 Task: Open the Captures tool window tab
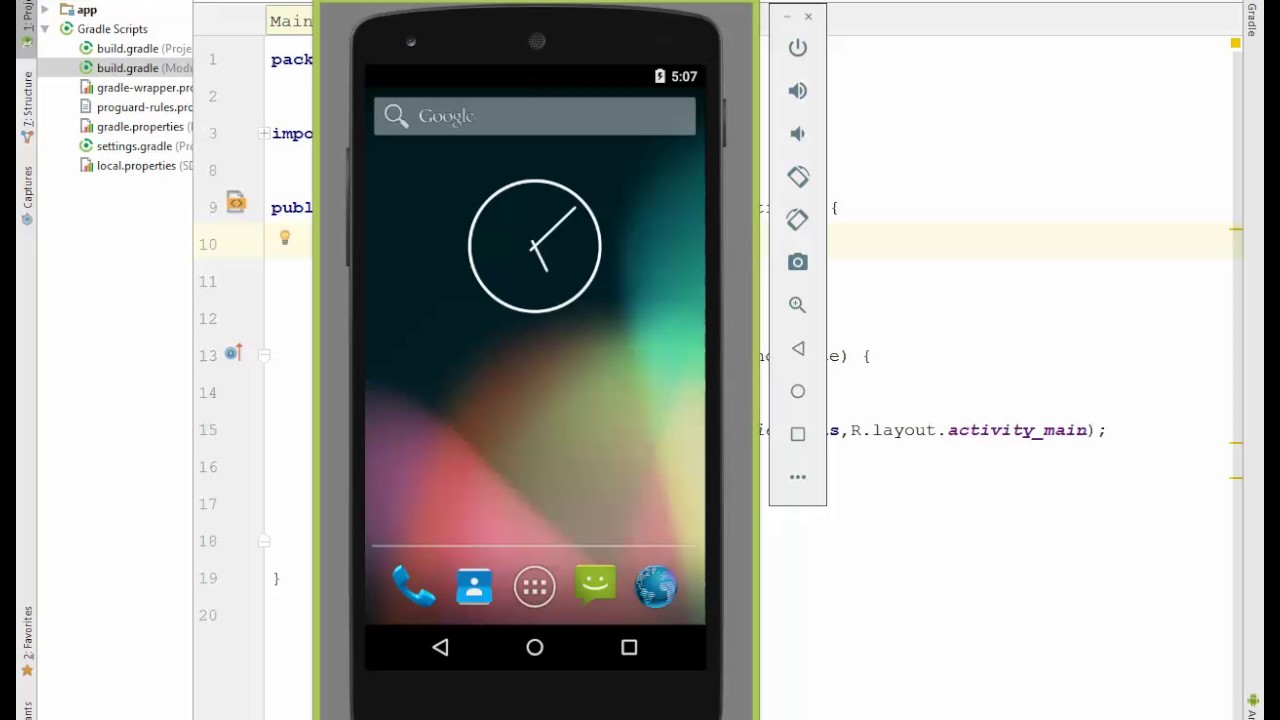[27, 195]
